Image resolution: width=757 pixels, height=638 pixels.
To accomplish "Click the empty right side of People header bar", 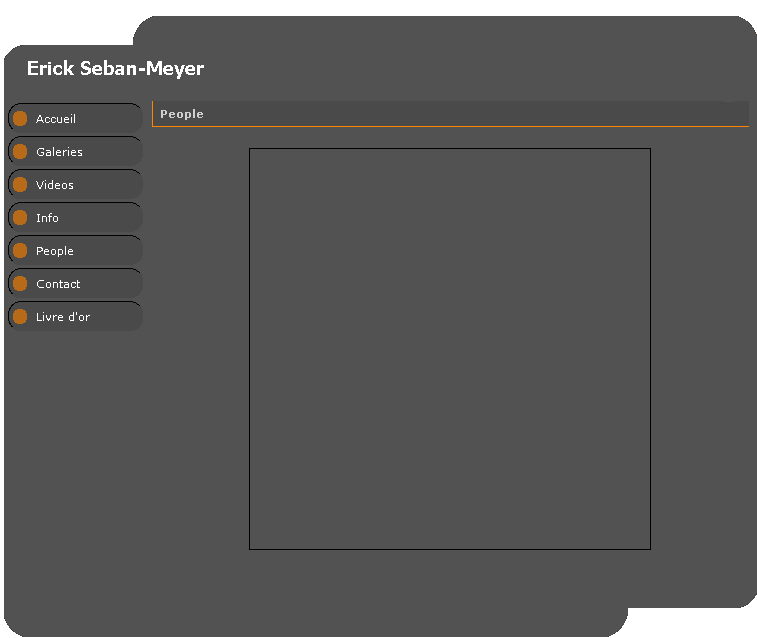I will (550, 114).
